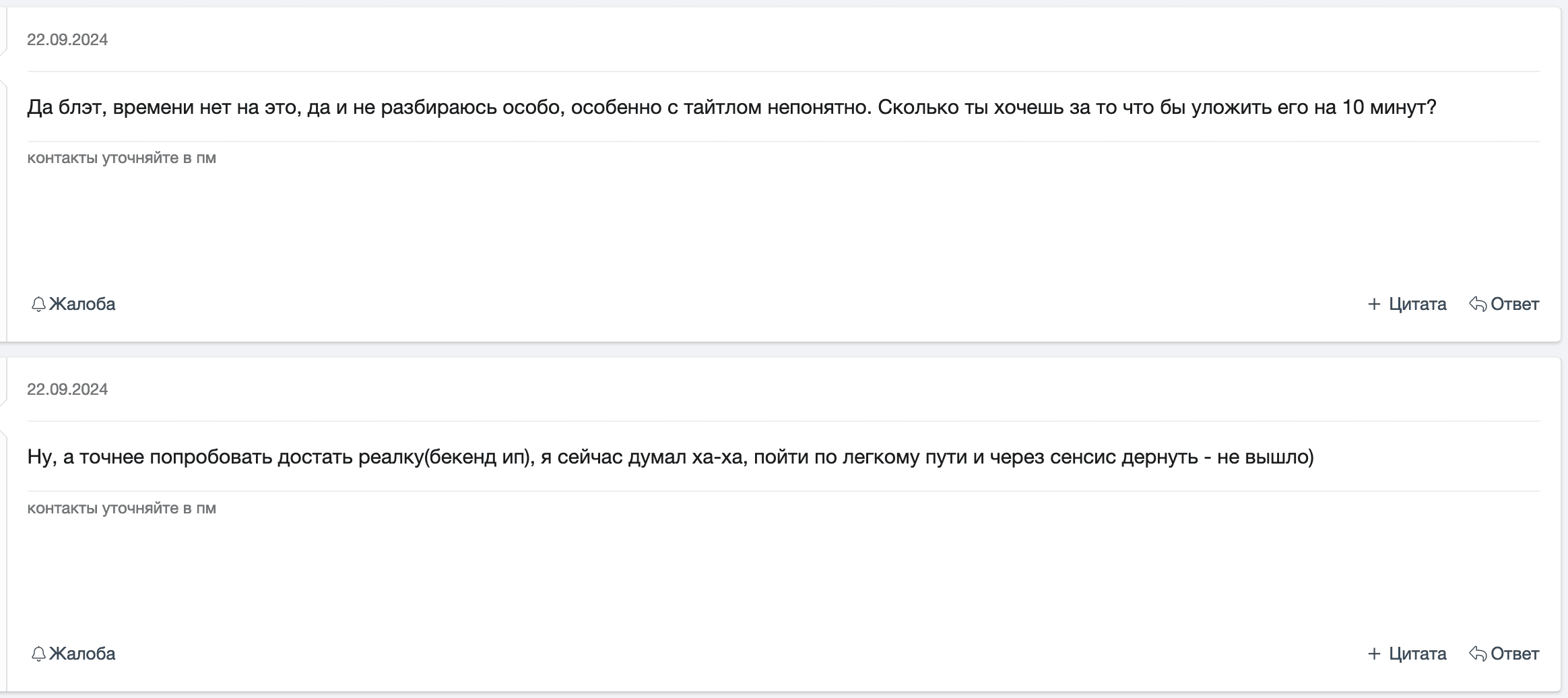The image size is (1568, 698).
Task: Click the reply arrow icon in the "тайтлом" post
Action: (x=1478, y=305)
